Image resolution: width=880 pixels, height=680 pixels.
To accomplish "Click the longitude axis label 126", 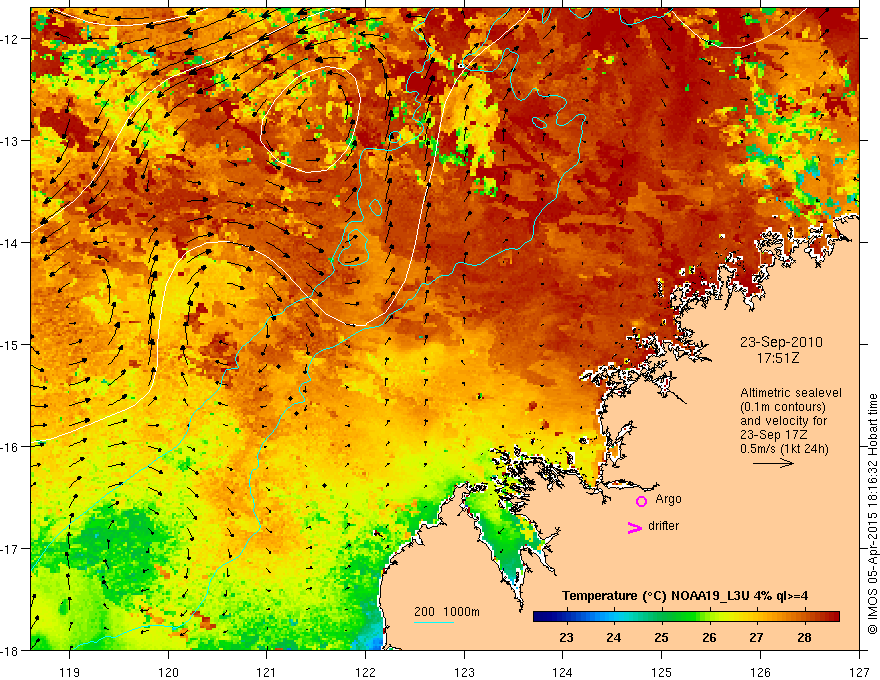I will [x=760, y=672].
